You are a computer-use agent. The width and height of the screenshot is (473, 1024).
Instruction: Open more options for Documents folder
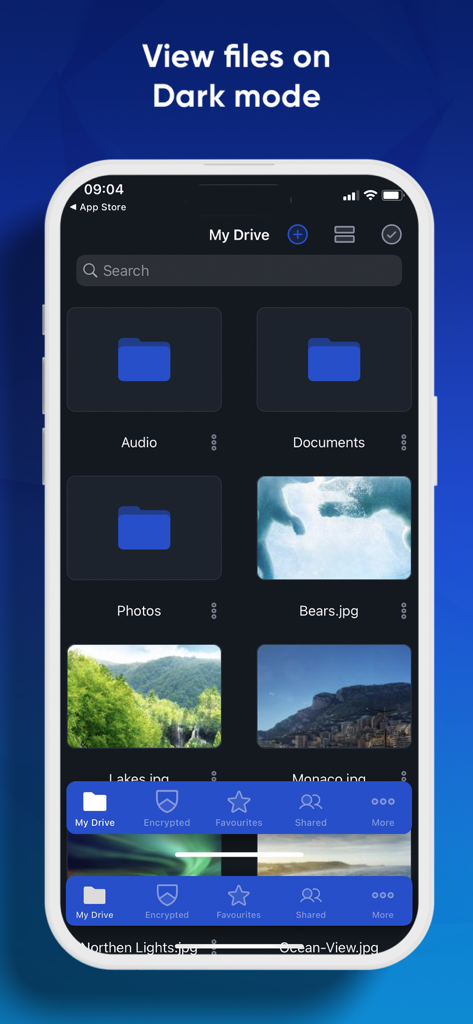coord(404,442)
